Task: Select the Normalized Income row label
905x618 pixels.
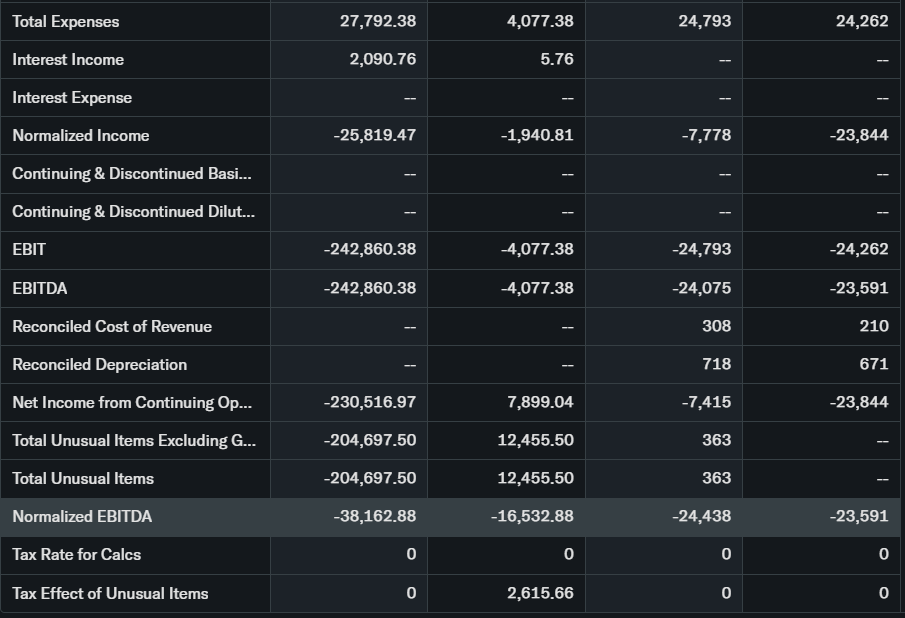Action: 81,135
